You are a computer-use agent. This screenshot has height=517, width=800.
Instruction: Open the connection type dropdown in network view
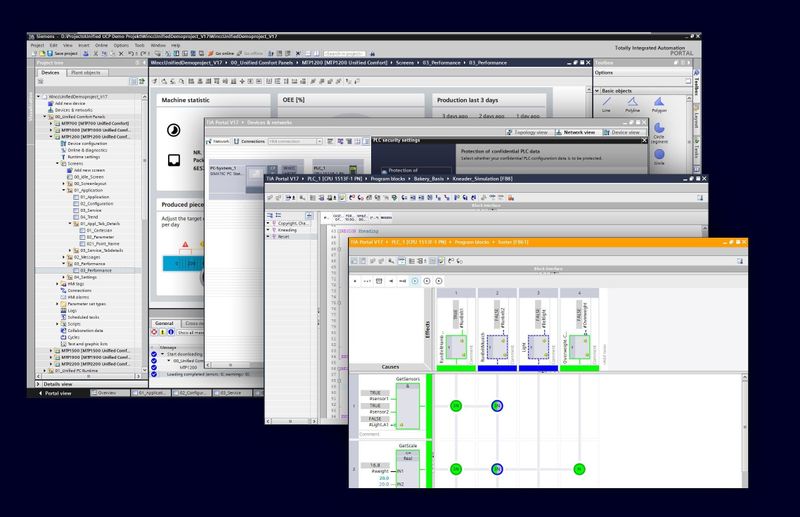[319, 141]
